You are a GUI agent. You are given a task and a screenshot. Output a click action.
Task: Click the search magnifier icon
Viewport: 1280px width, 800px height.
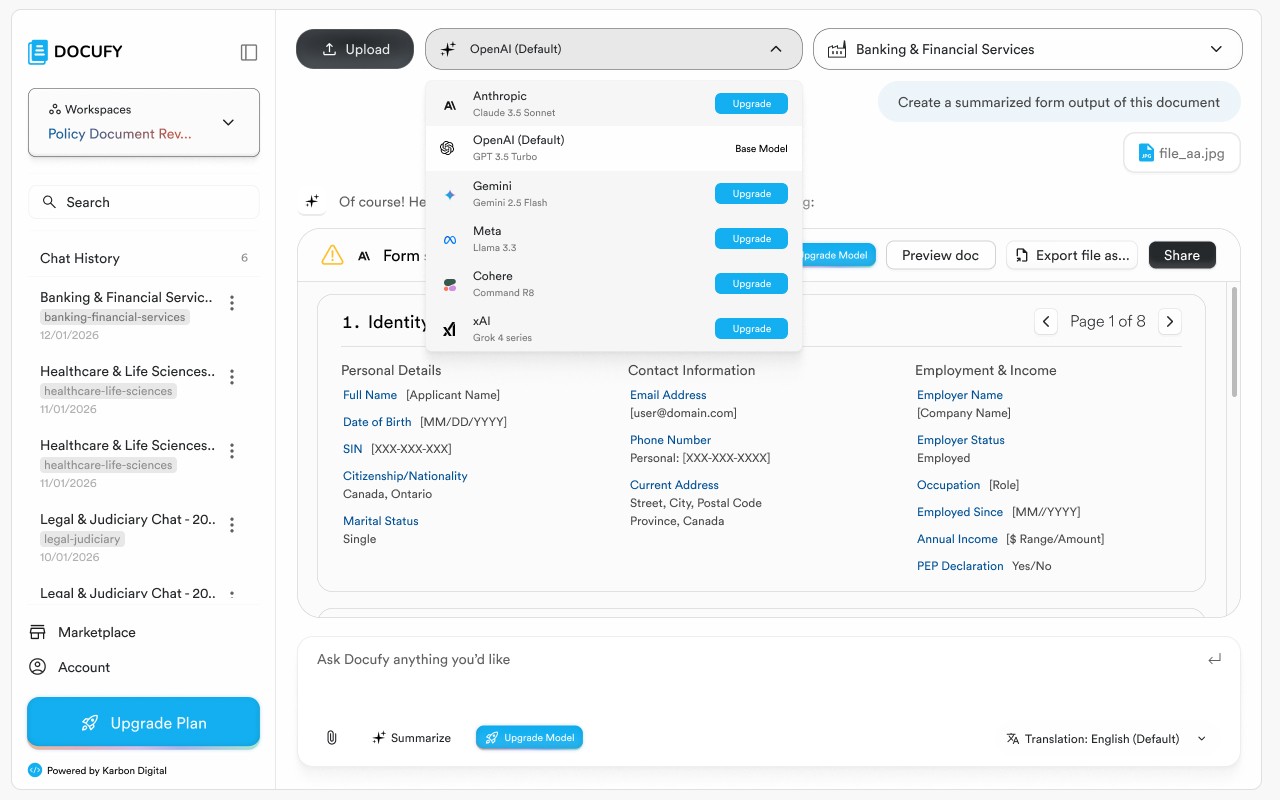point(49,202)
